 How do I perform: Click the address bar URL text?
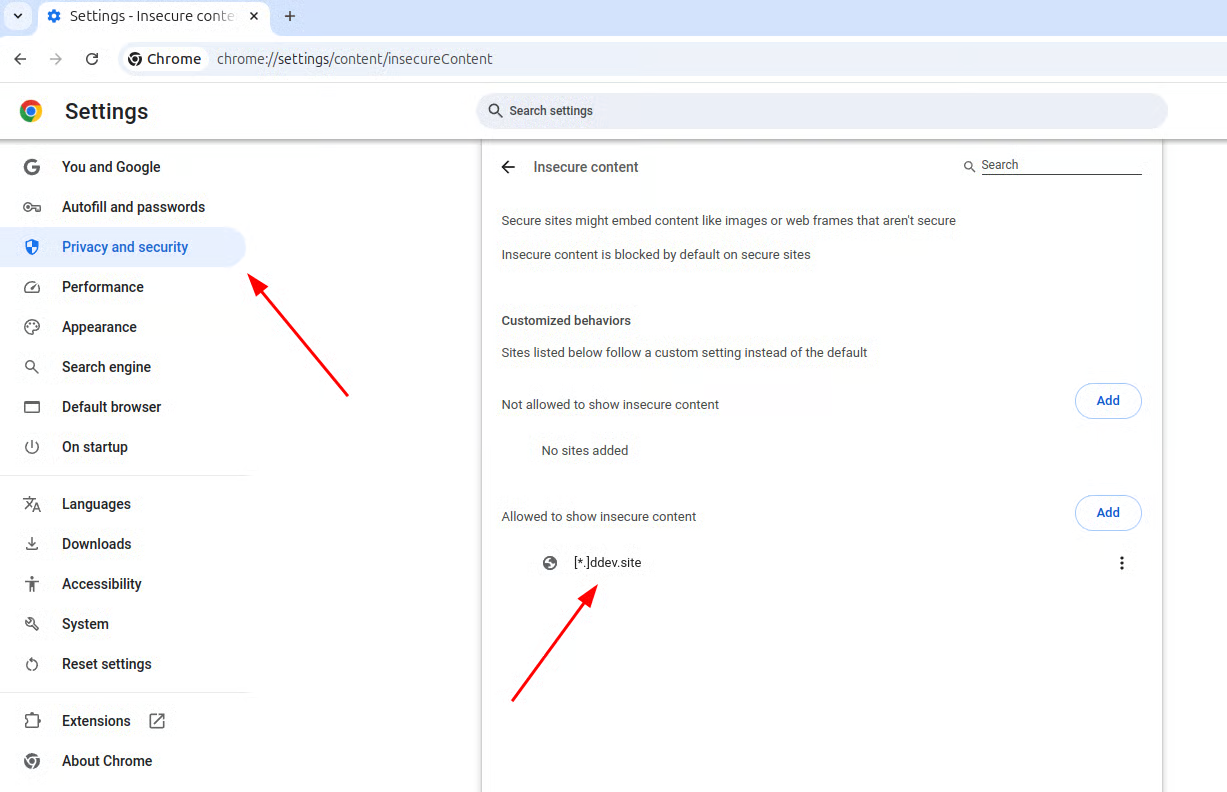click(355, 59)
